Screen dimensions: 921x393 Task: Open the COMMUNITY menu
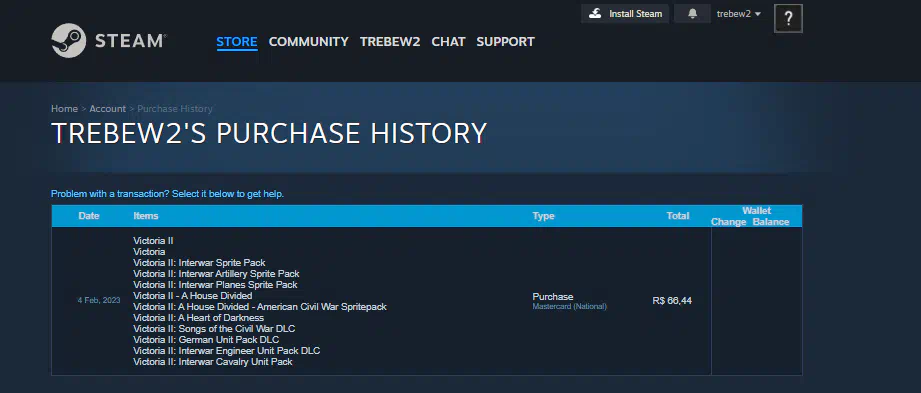(x=308, y=42)
